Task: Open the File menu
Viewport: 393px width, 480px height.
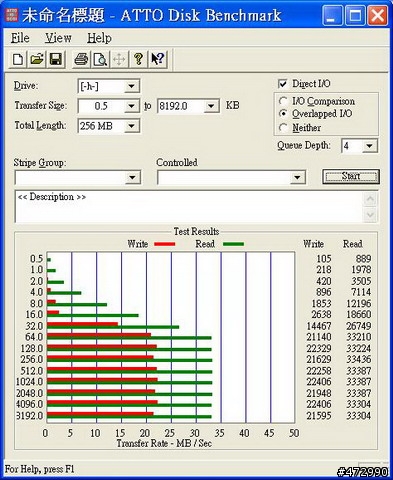Action: coord(20,38)
